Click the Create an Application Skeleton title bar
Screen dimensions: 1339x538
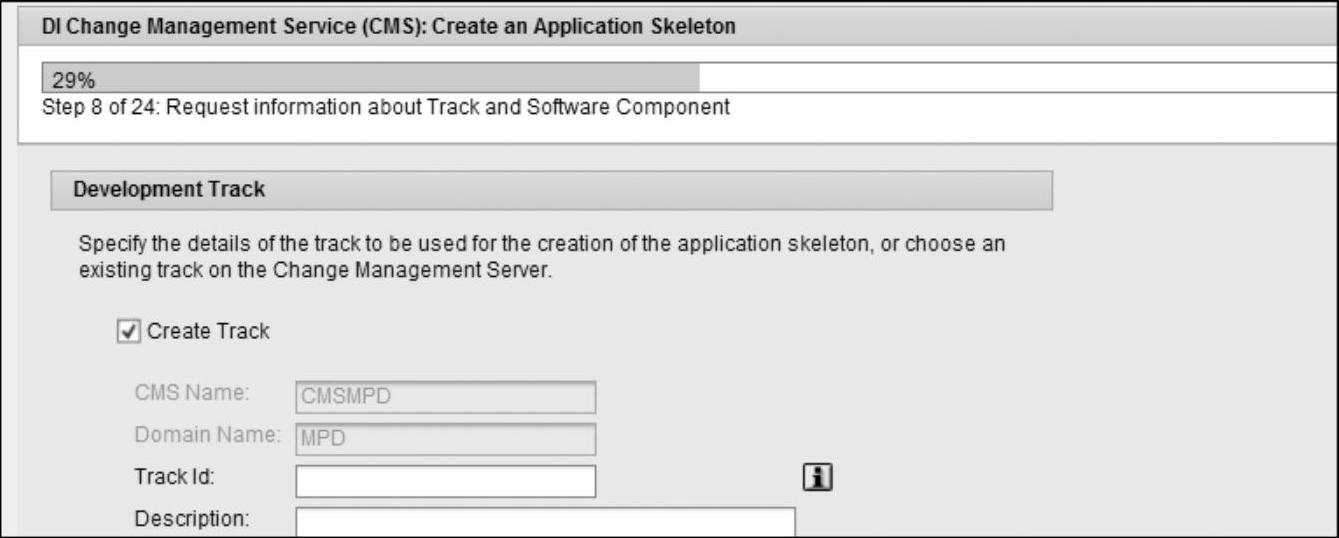[x=679, y=27]
